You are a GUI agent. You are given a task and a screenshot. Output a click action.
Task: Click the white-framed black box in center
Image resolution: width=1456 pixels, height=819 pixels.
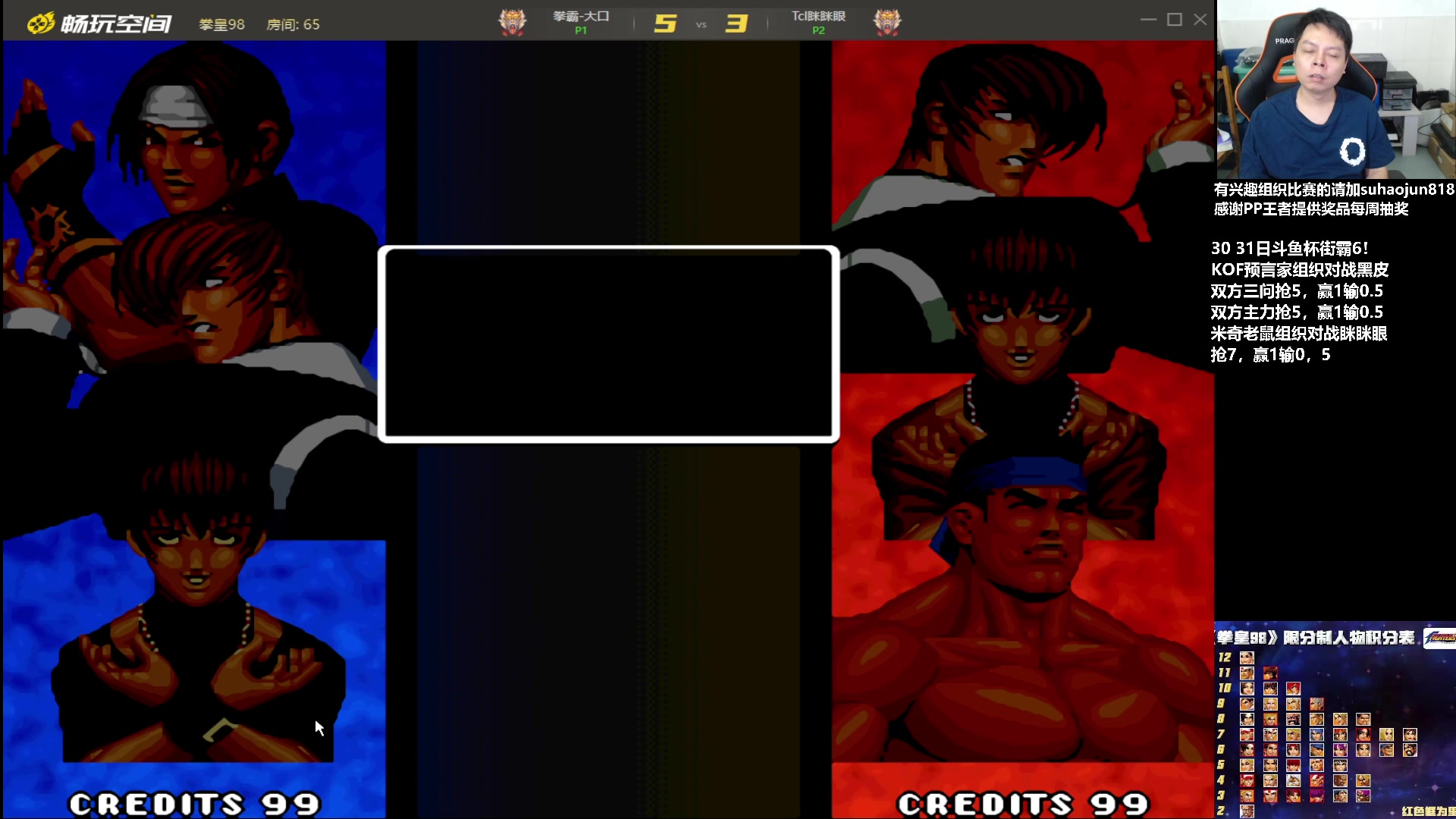[608, 344]
